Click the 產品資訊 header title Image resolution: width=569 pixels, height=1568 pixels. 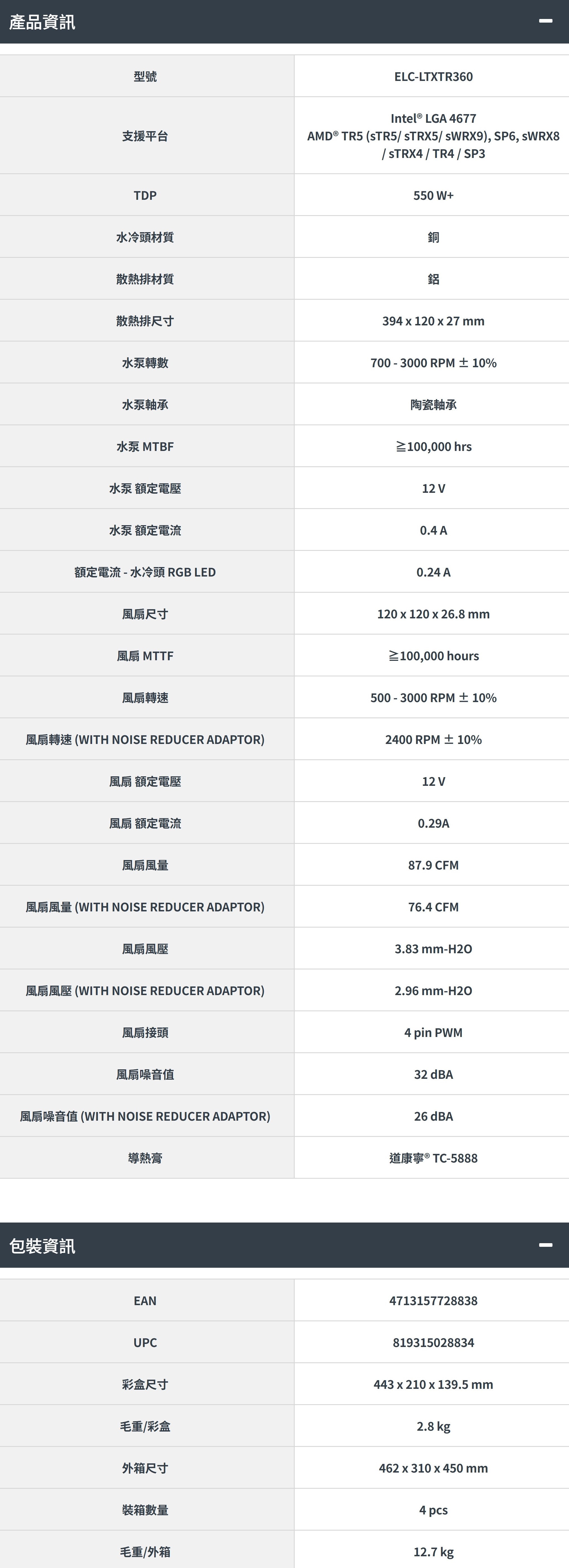42,23
